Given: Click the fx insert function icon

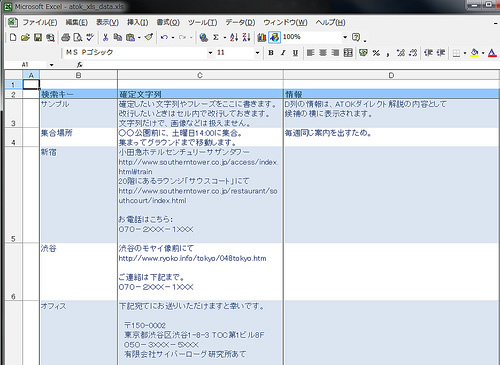Looking at the screenshot, I should click(x=79, y=65).
